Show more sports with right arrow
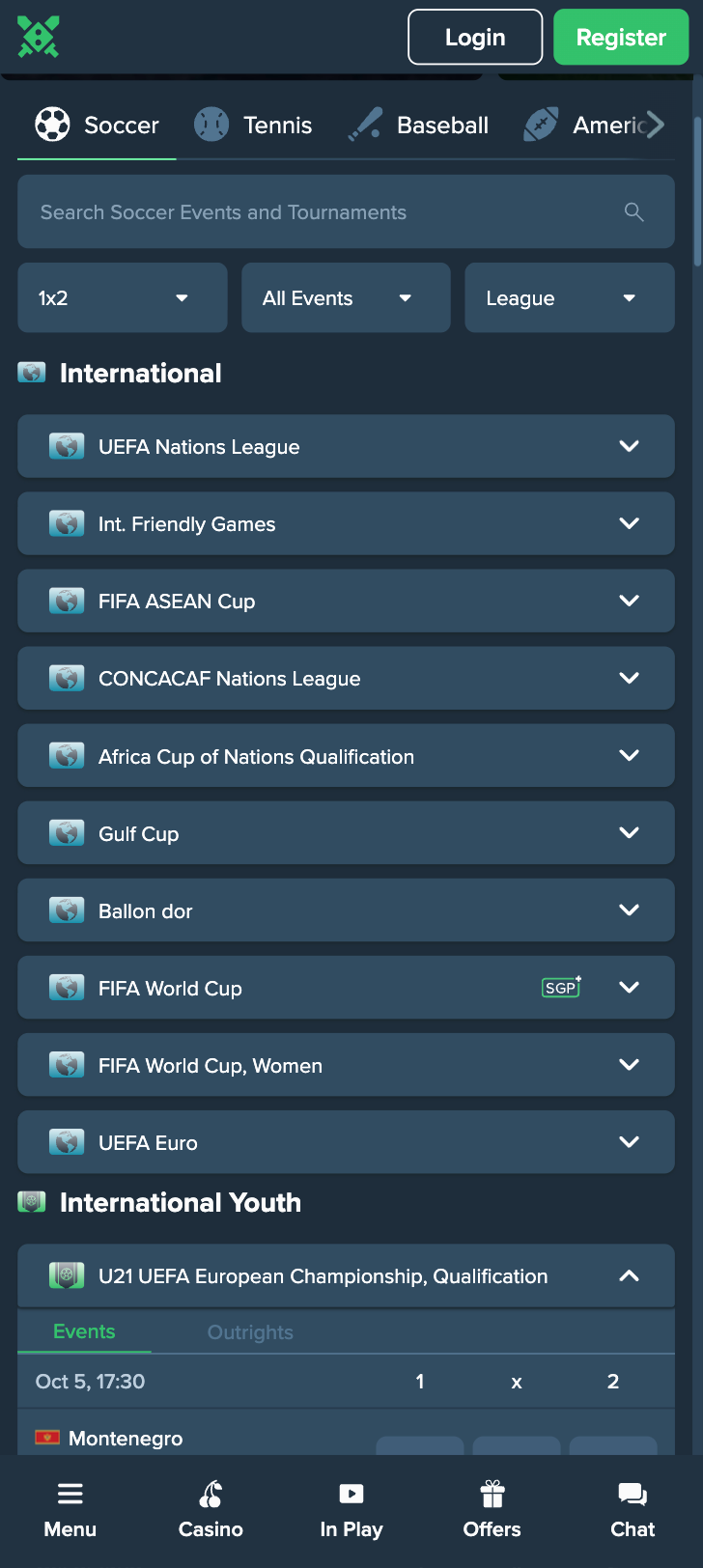This screenshot has height=1568, width=703. 656,125
